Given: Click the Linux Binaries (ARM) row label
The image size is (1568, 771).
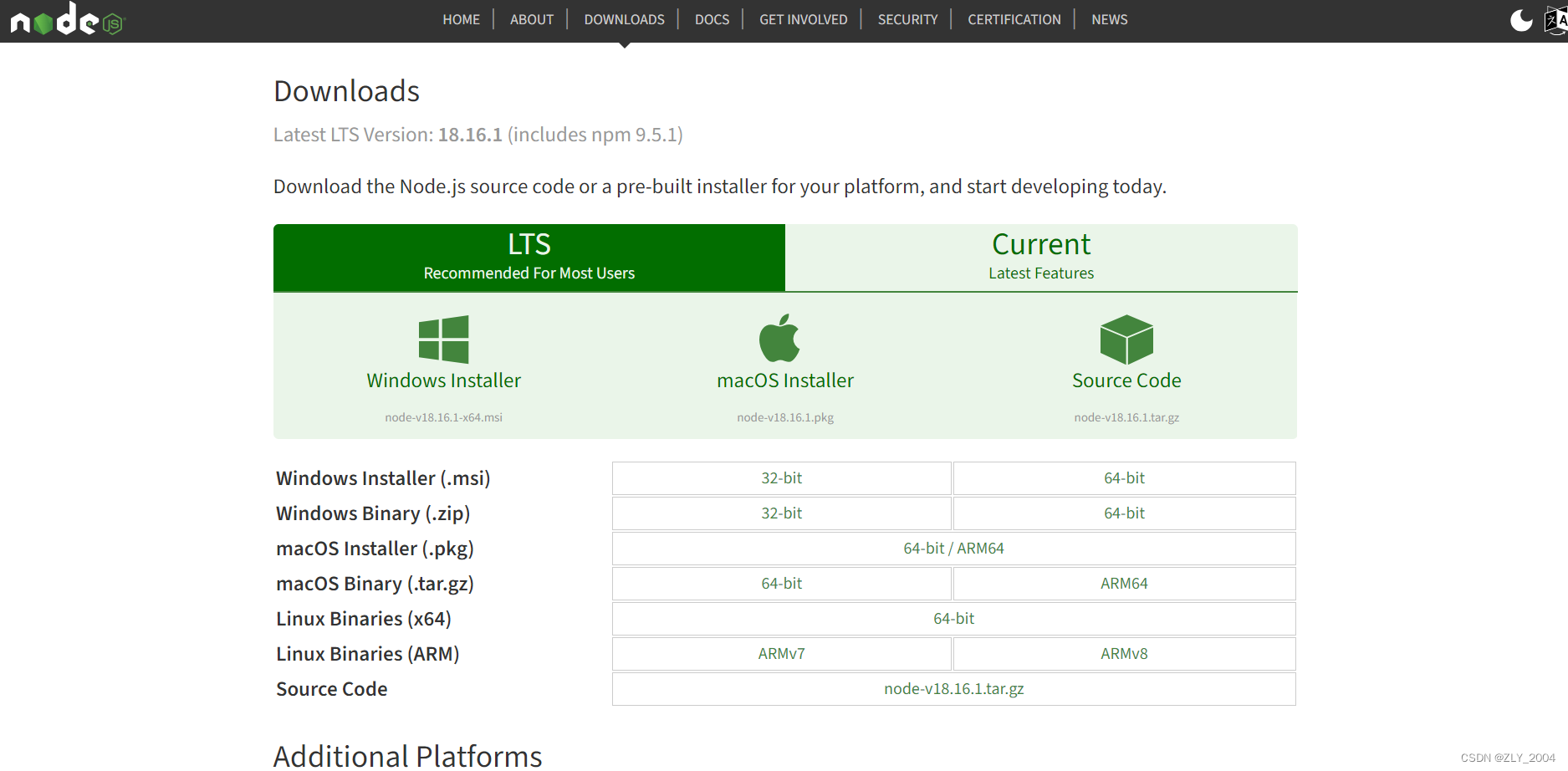Looking at the screenshot, I should pos(368,654).
